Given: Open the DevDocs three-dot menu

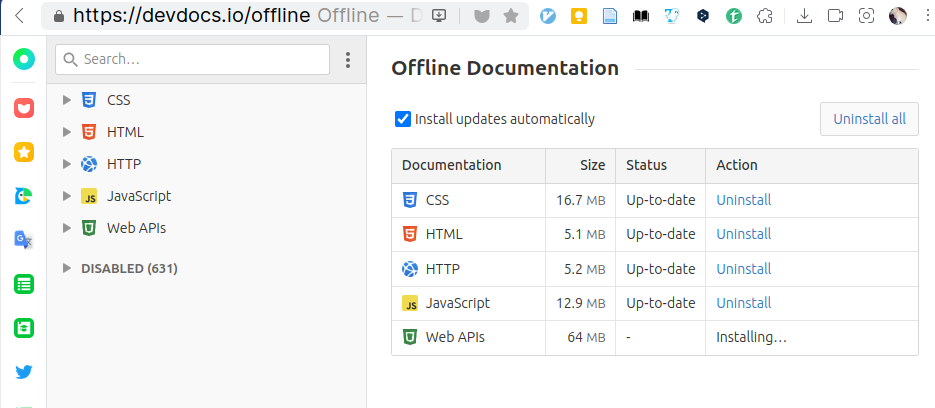Looking at the screenshot, I should (348, 60).
